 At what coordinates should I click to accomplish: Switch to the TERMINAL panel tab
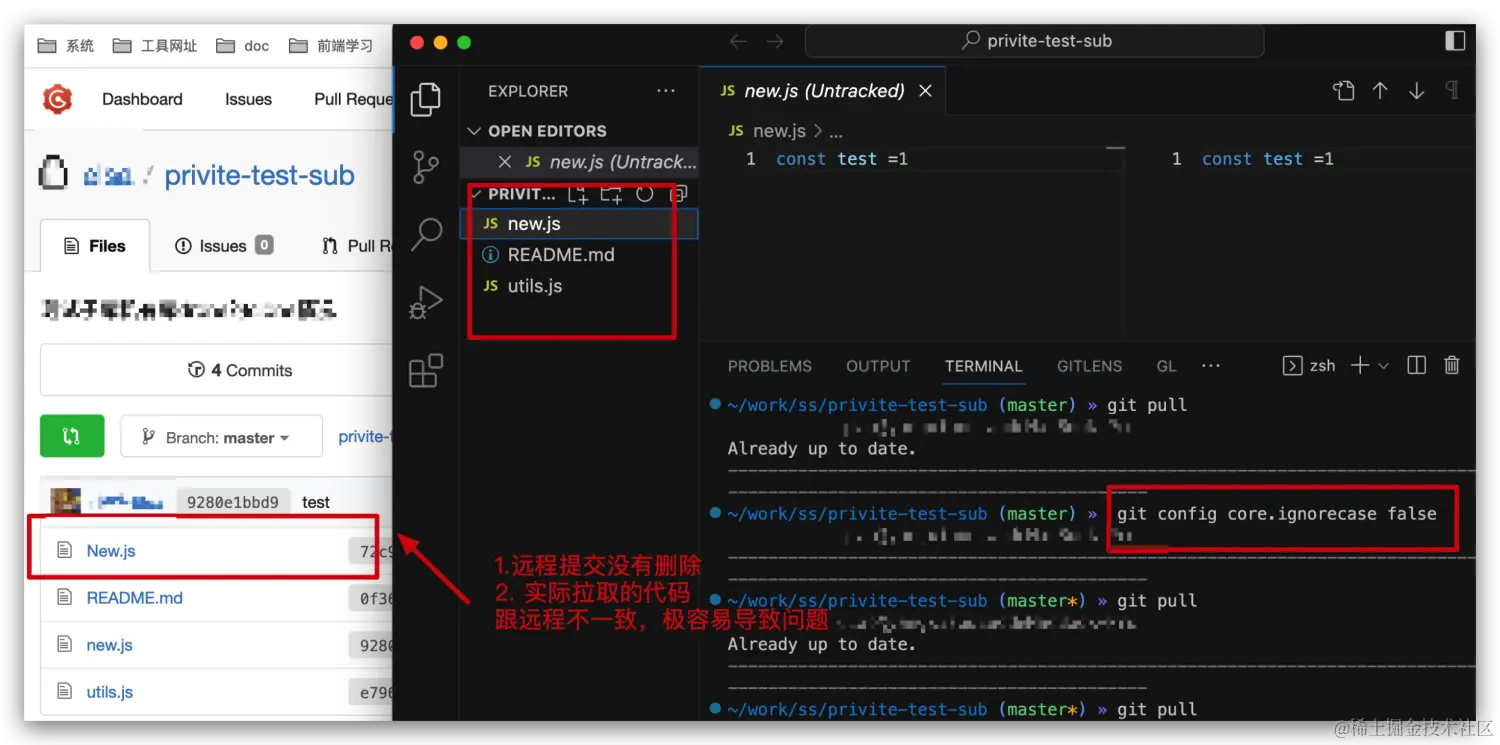(984, 366)
